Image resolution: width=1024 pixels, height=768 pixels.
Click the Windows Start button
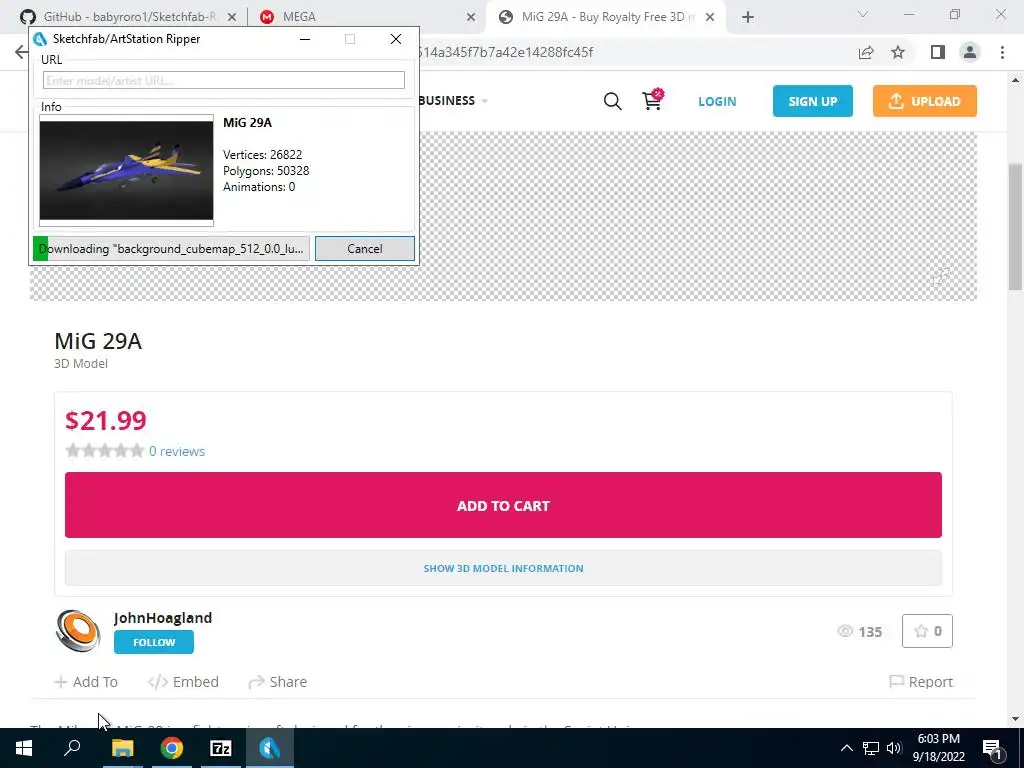click(24, 748)
